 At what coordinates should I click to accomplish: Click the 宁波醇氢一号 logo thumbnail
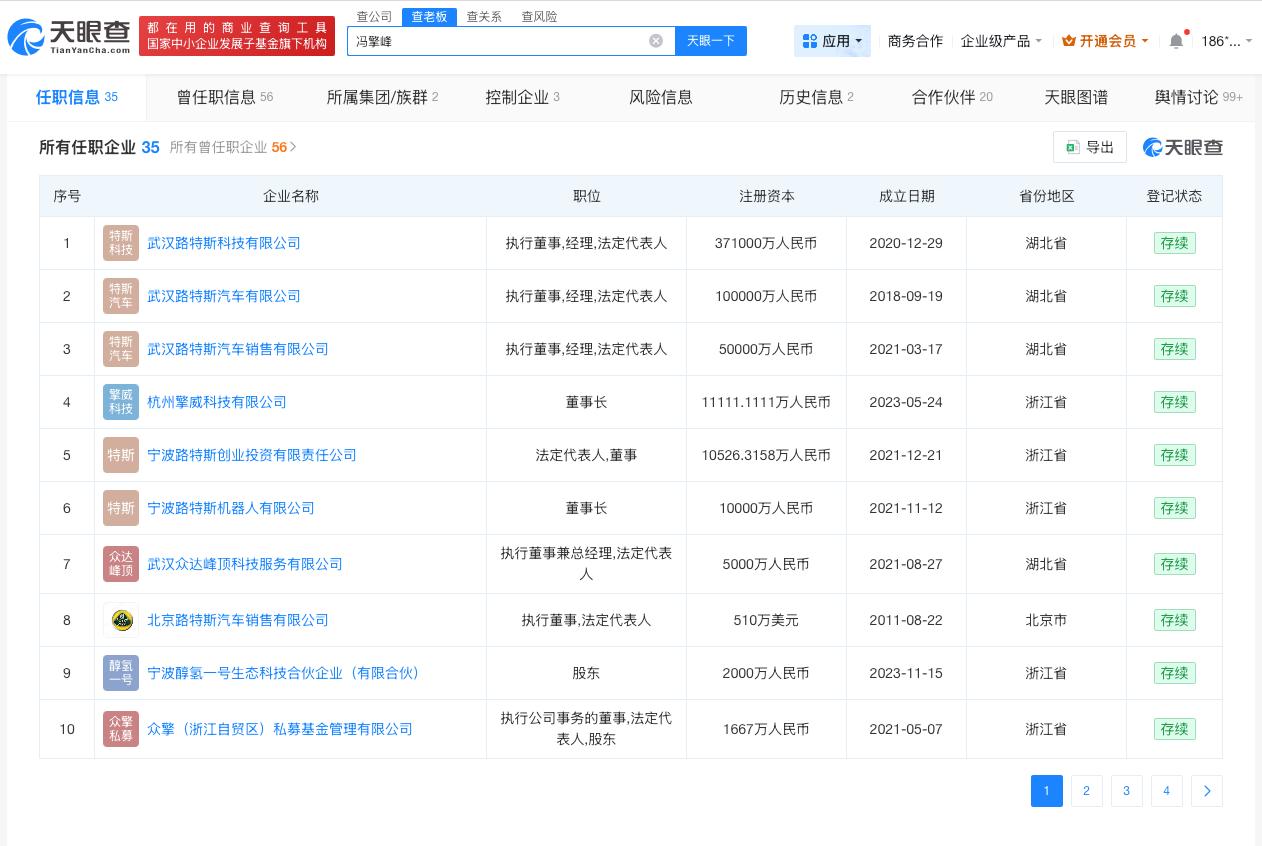pos(121,673)
